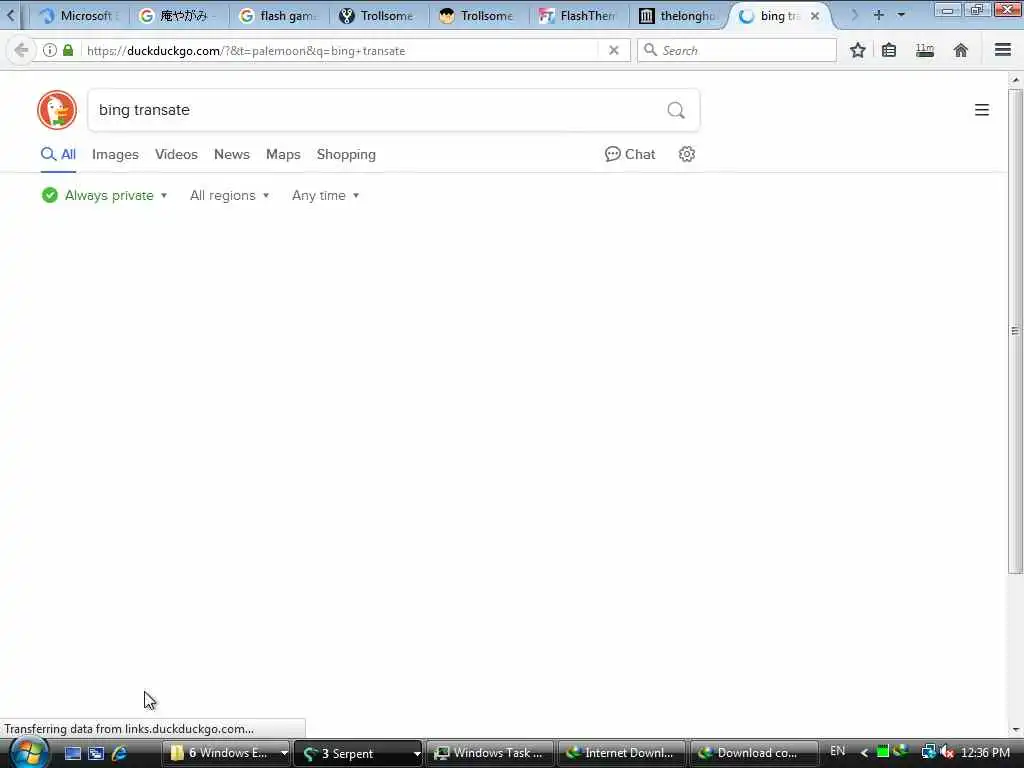Switch to Videos results tab
This screenshot has width=1024, height=768.
click(x=176, y=154)
